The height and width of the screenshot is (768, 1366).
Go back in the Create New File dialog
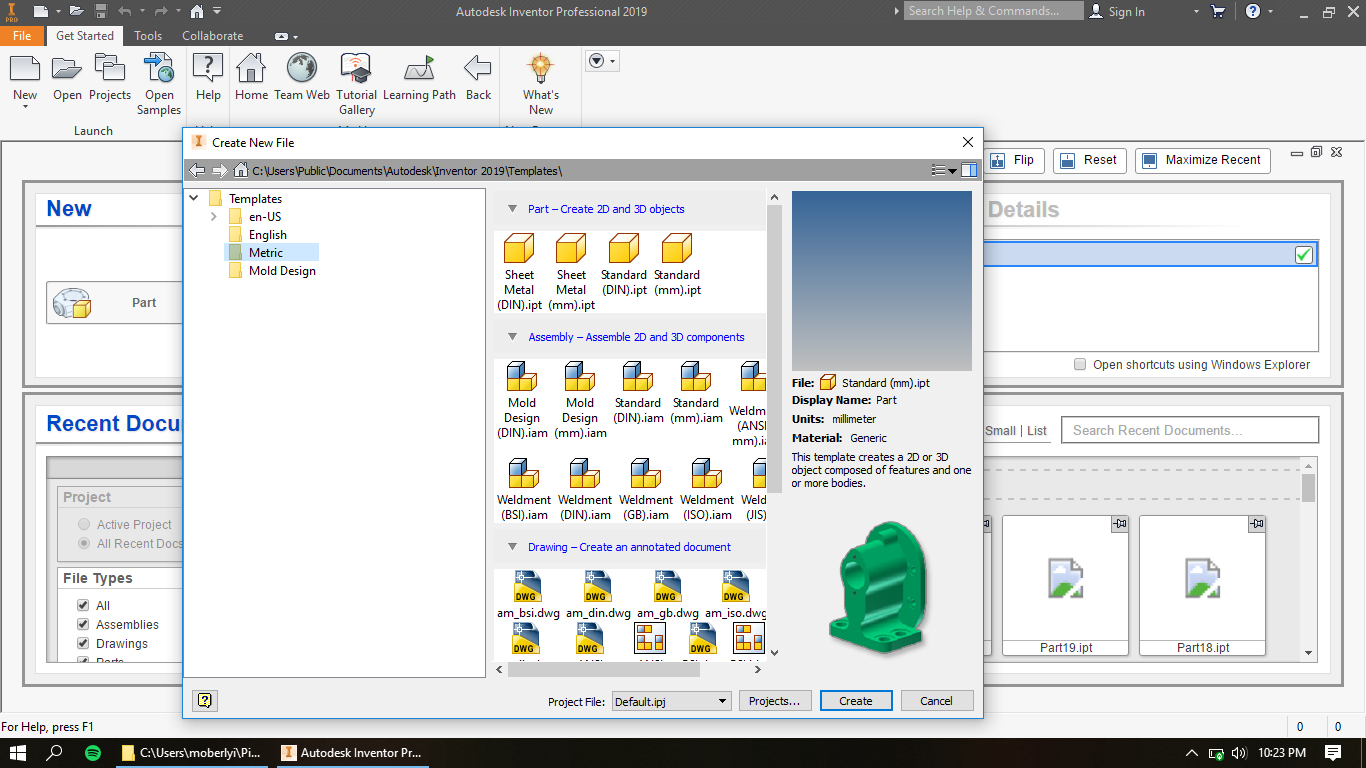point(197,171)
